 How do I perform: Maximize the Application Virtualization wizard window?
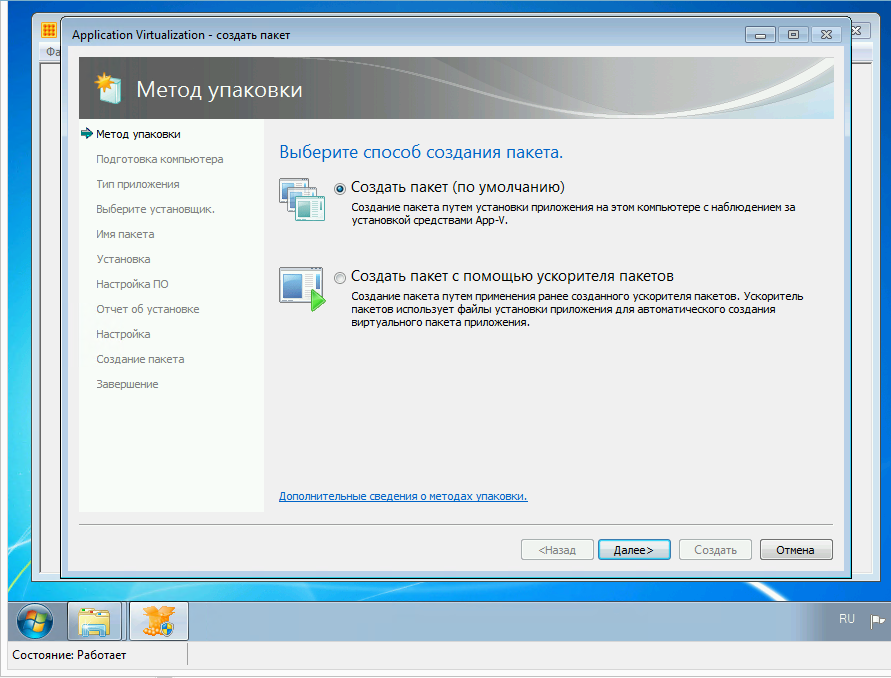coord(793,35)
